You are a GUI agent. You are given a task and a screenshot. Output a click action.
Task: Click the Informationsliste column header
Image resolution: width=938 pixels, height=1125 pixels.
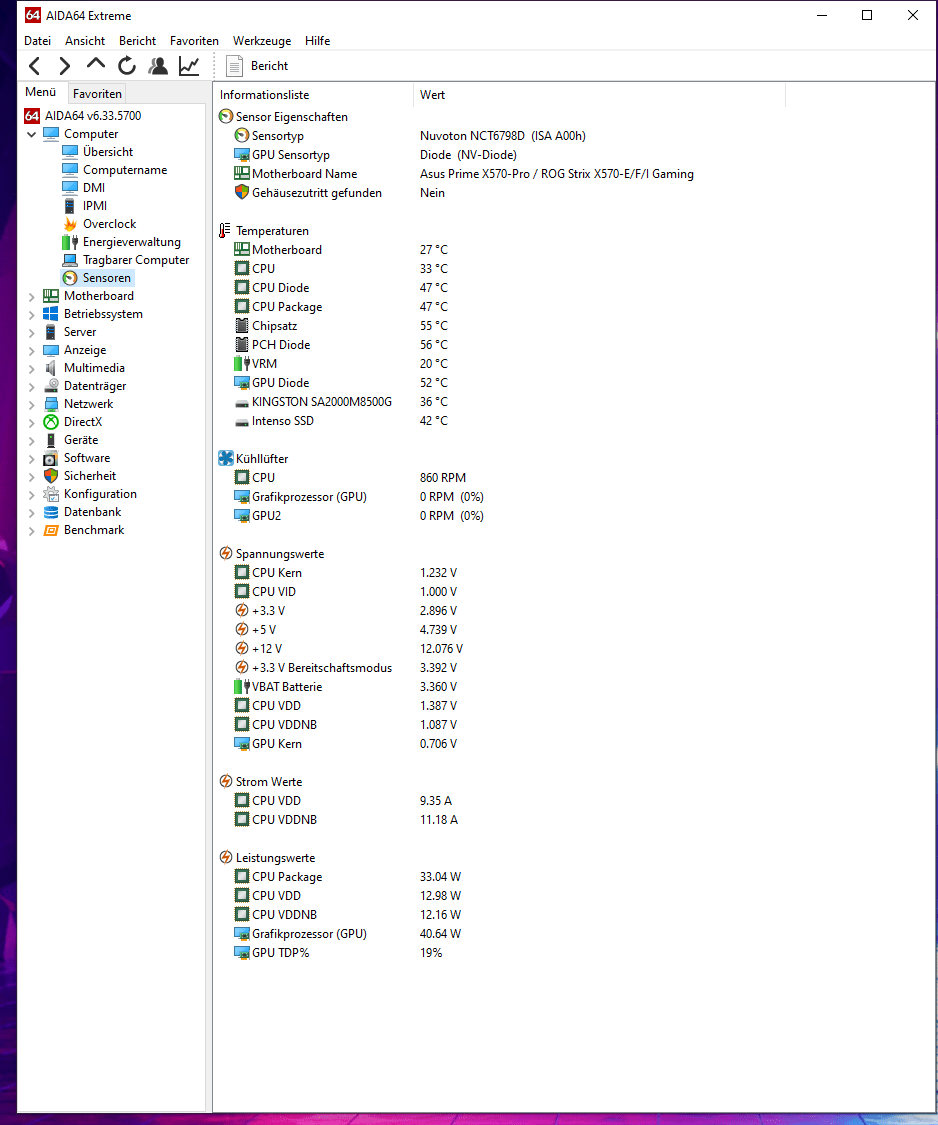click(x=313, y=95)
